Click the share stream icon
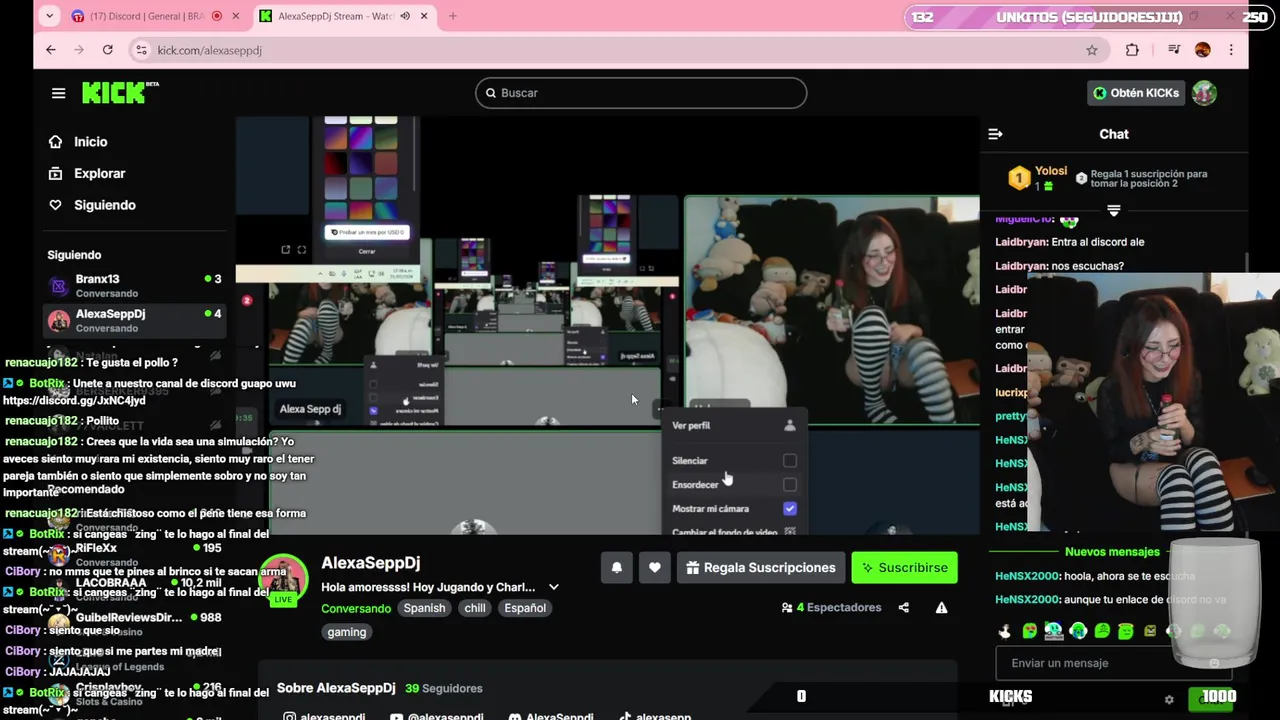 (x=904, y=608)
